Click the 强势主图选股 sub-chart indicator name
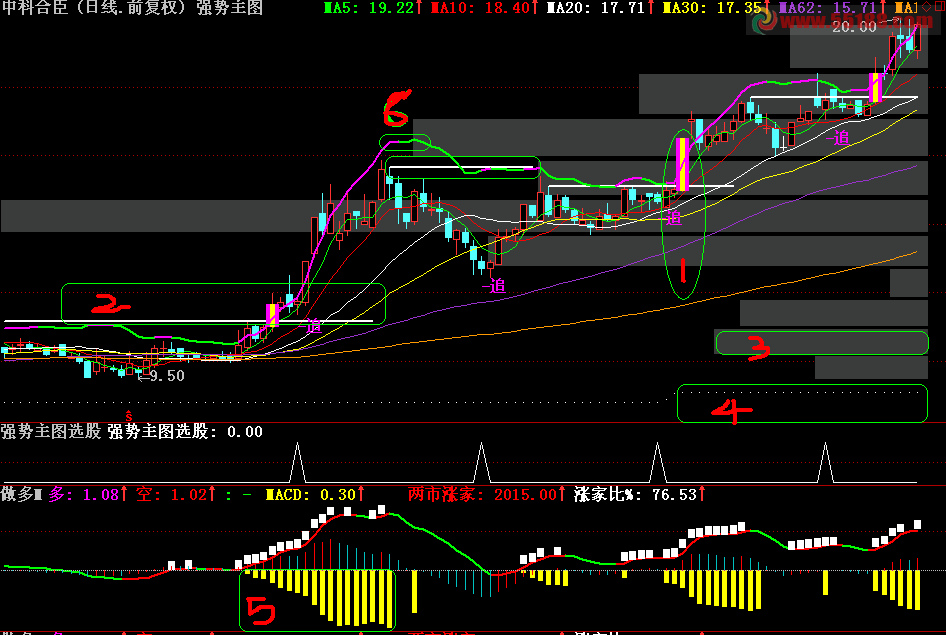This screenshot has height=635, width=946. (51, 431)
